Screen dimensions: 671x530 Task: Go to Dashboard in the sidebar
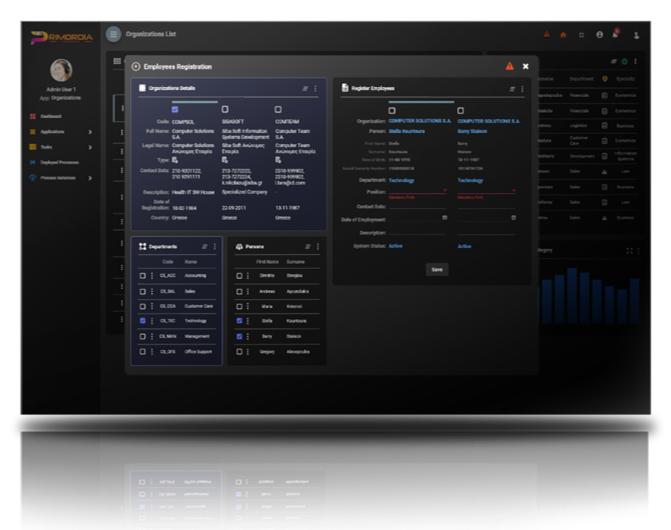click(x=52, y=117)
